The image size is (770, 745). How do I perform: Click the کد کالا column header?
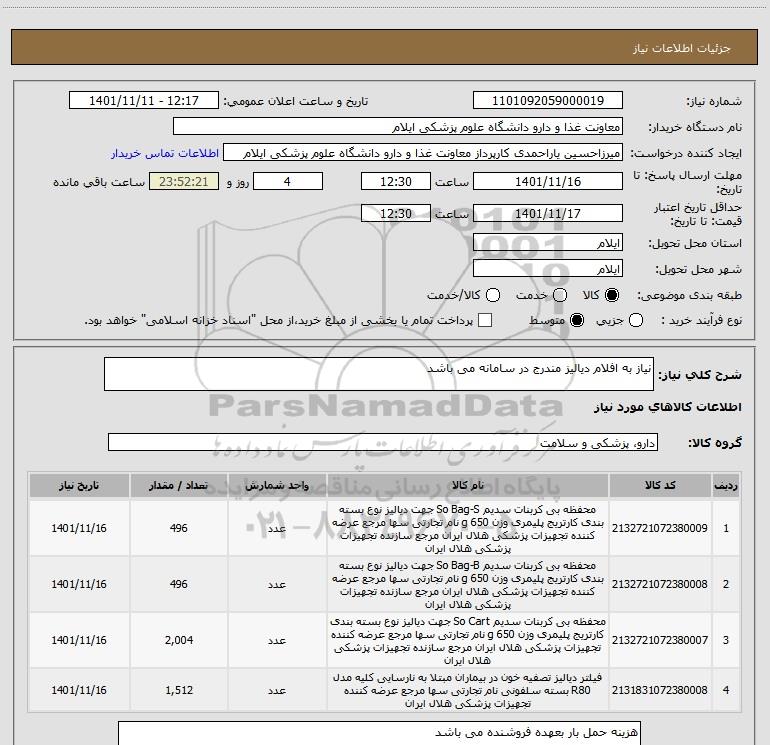click(x=660, y=486)
